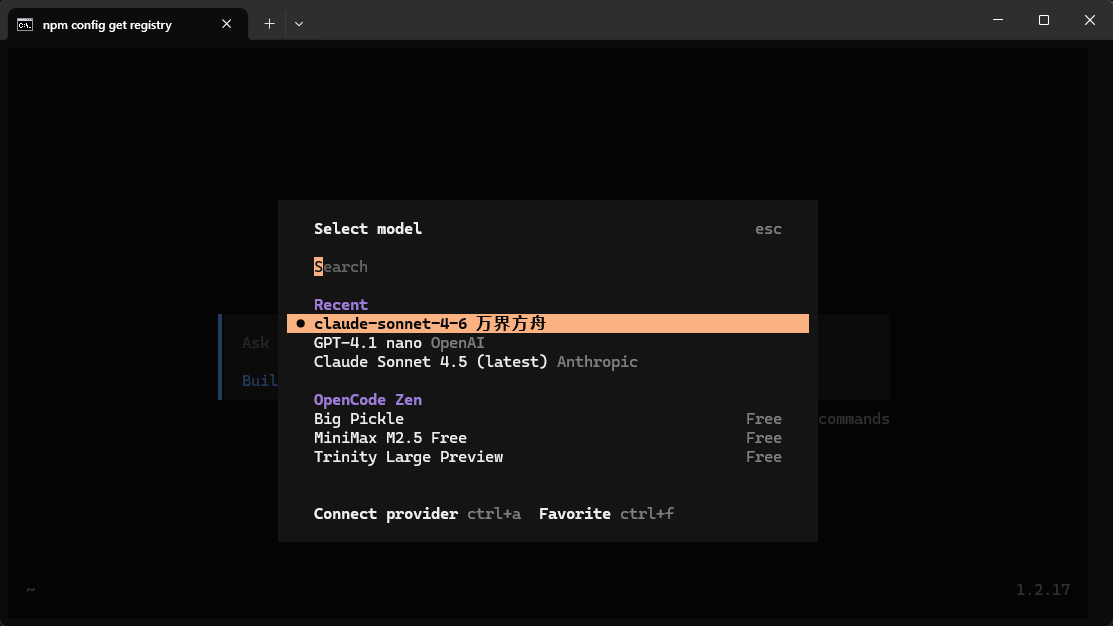The width and height of the screenshot is (1113, 626).
Task: Click the bullet marker beside claude-sonnet-4-6
Action: tap(300, 324)
